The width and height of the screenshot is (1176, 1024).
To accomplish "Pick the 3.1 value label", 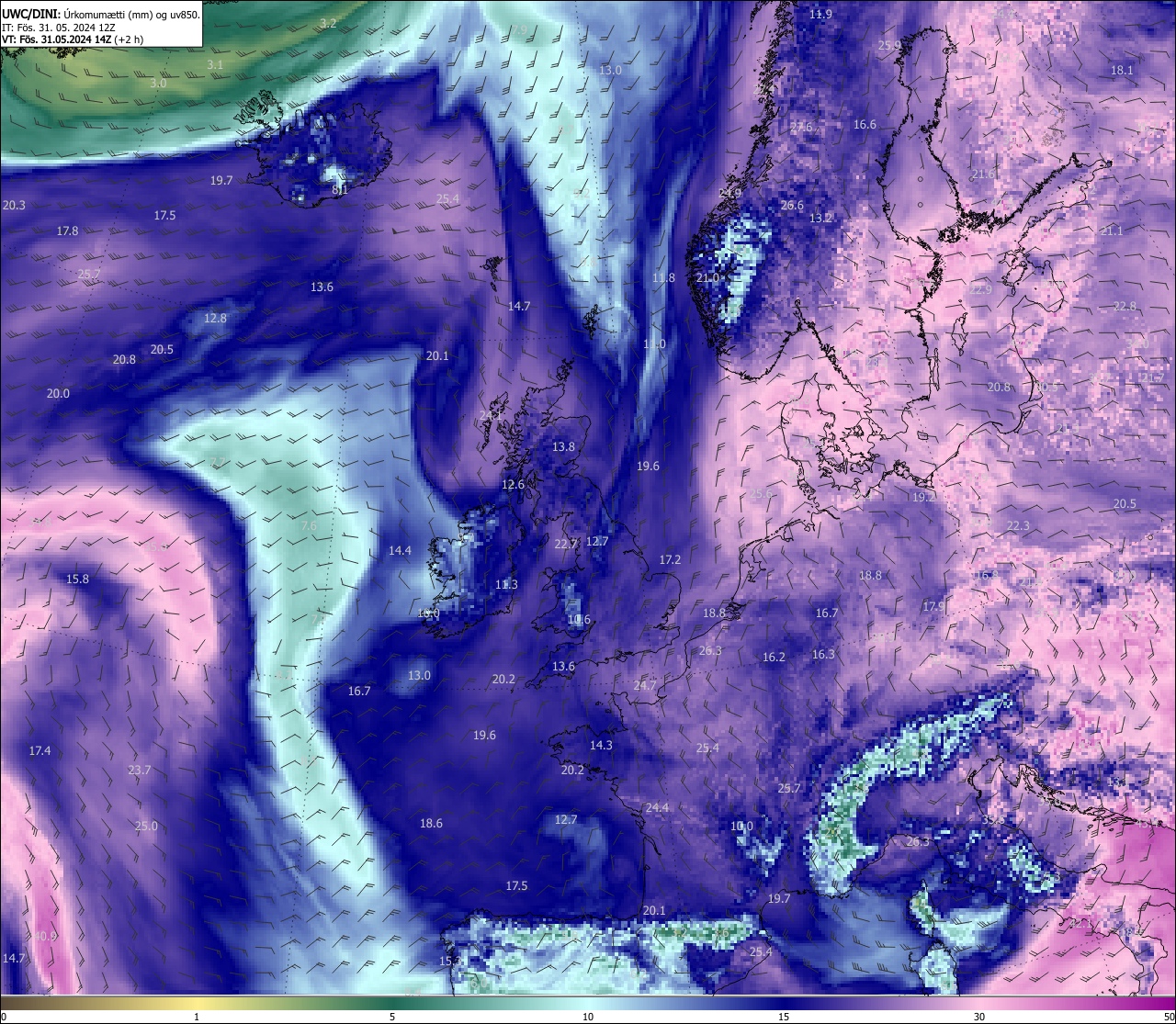I will coord(215,65).
